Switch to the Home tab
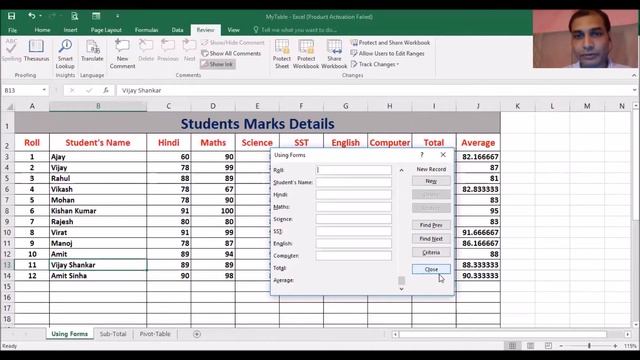The width and height of the screenshot is (640, 360). pos(42,30)
